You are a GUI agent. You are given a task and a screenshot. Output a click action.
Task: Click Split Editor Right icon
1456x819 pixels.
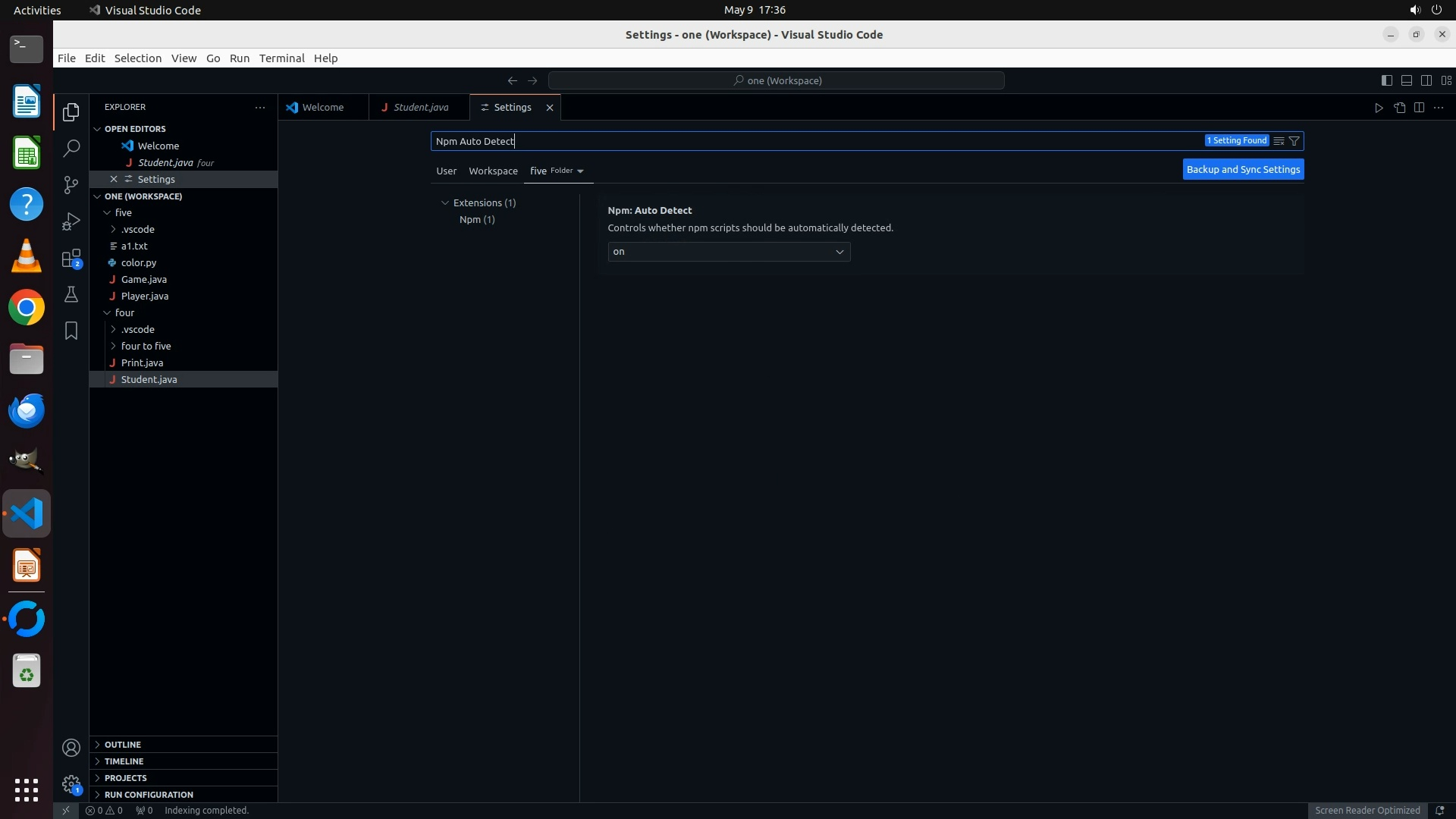pyautogui.click(x=1419, y=108)
